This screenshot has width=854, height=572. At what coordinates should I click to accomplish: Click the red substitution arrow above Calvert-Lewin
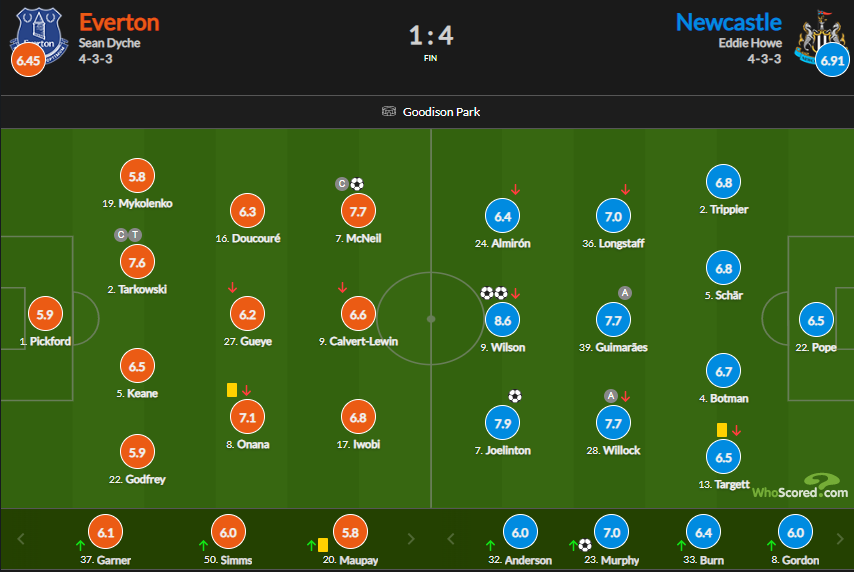[x=343, y=288]
